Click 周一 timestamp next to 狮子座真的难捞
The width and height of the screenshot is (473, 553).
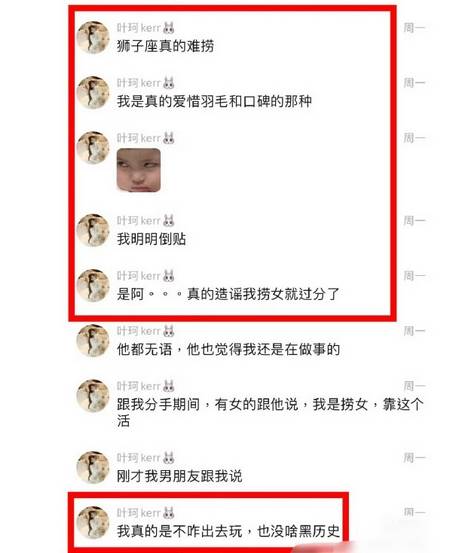coord(414,28)
